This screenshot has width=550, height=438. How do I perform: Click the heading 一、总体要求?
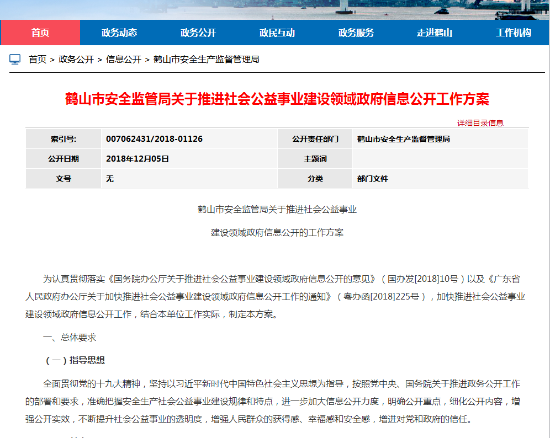[x=69, y=337]
